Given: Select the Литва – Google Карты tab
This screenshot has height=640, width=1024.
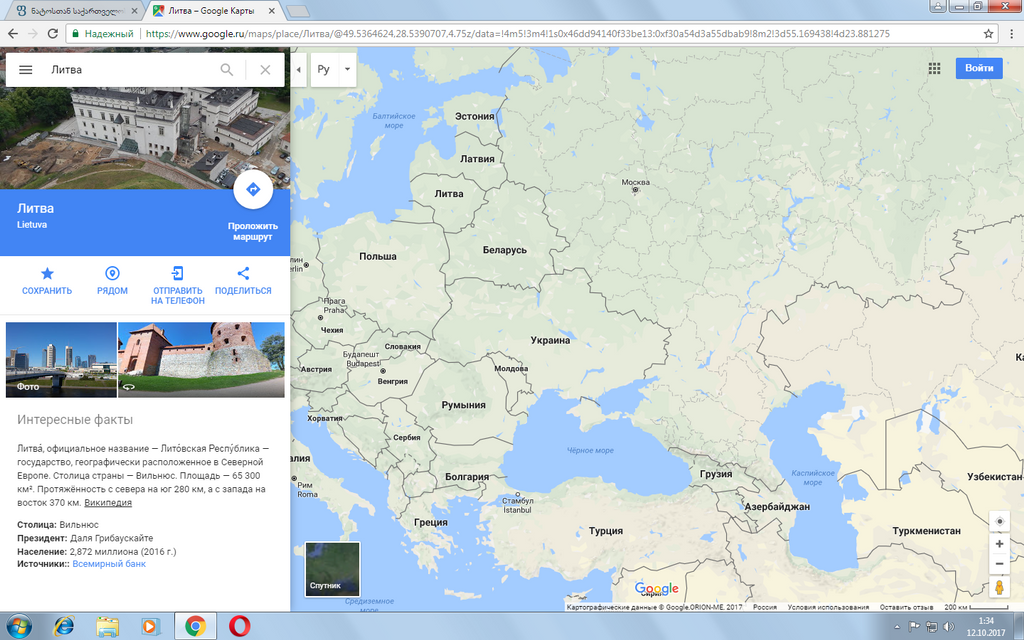Looking at the screenshot, I should coord(210,11).
